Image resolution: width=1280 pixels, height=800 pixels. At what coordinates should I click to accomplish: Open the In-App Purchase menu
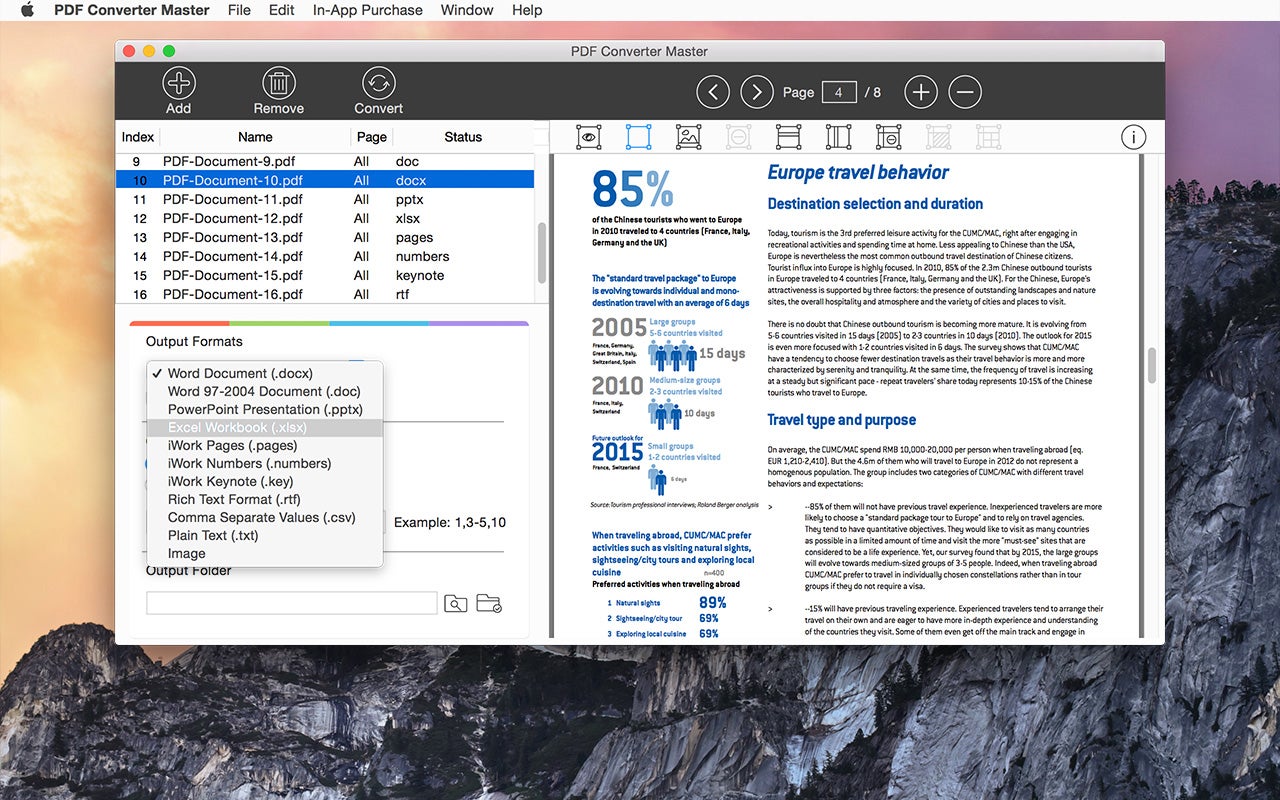click(368, 10)
